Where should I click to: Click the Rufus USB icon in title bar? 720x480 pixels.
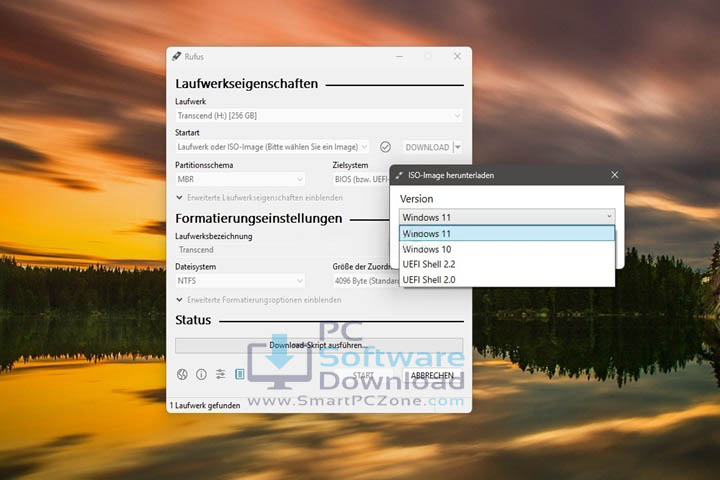176,56
